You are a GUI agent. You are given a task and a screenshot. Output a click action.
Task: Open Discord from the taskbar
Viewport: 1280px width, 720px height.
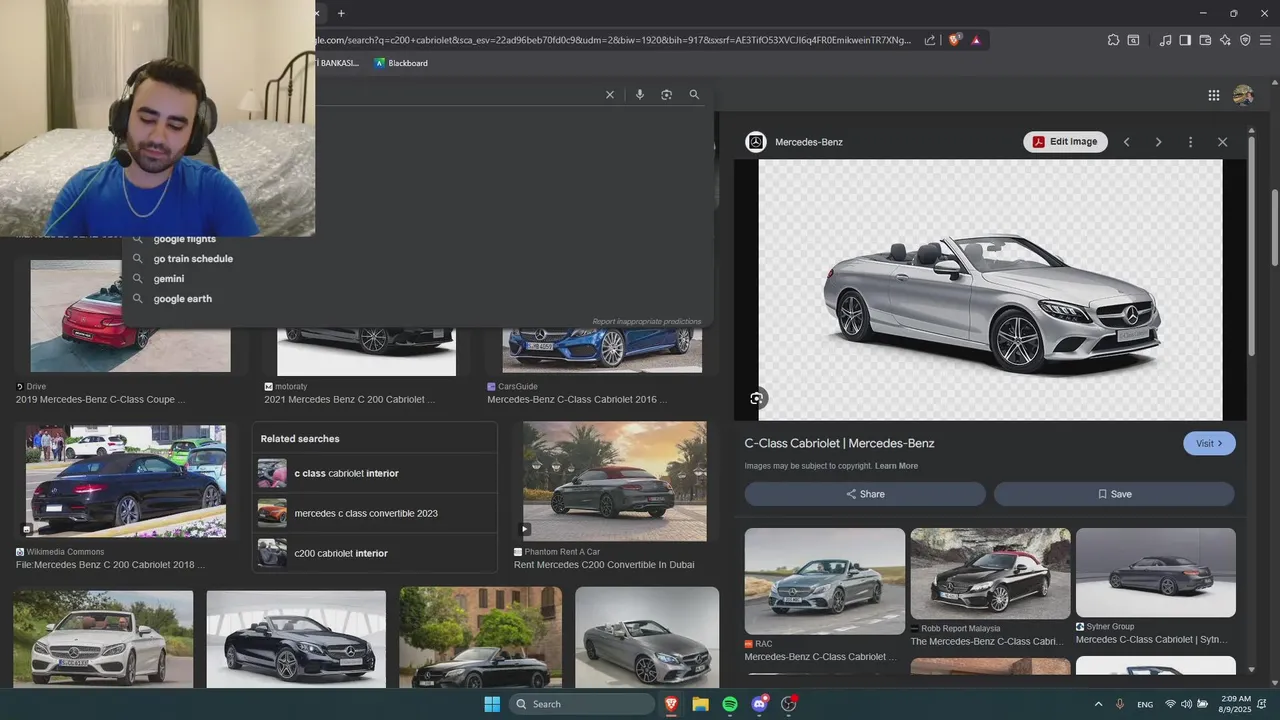coord(759,704)
